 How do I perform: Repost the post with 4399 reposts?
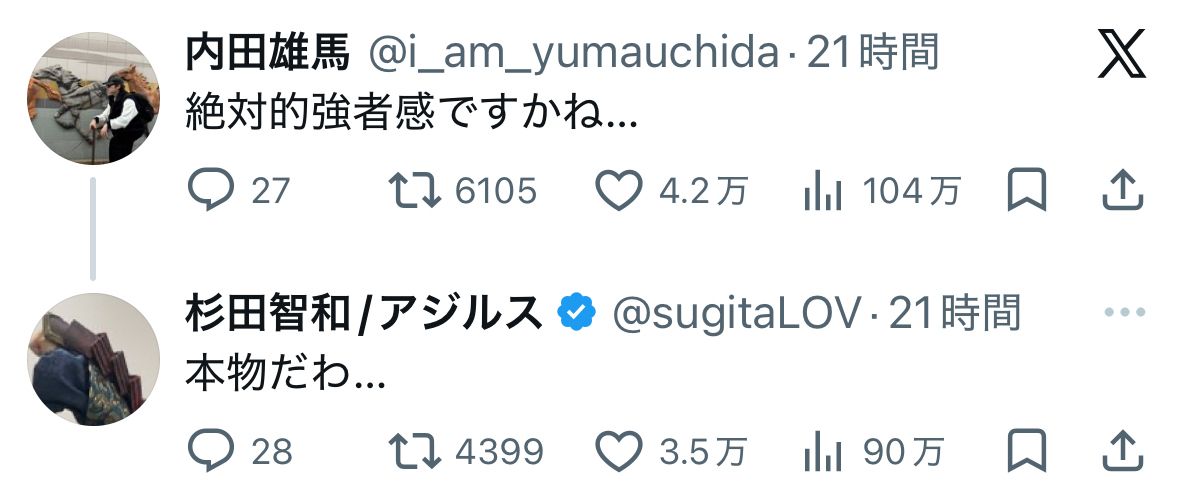[414, 452]
